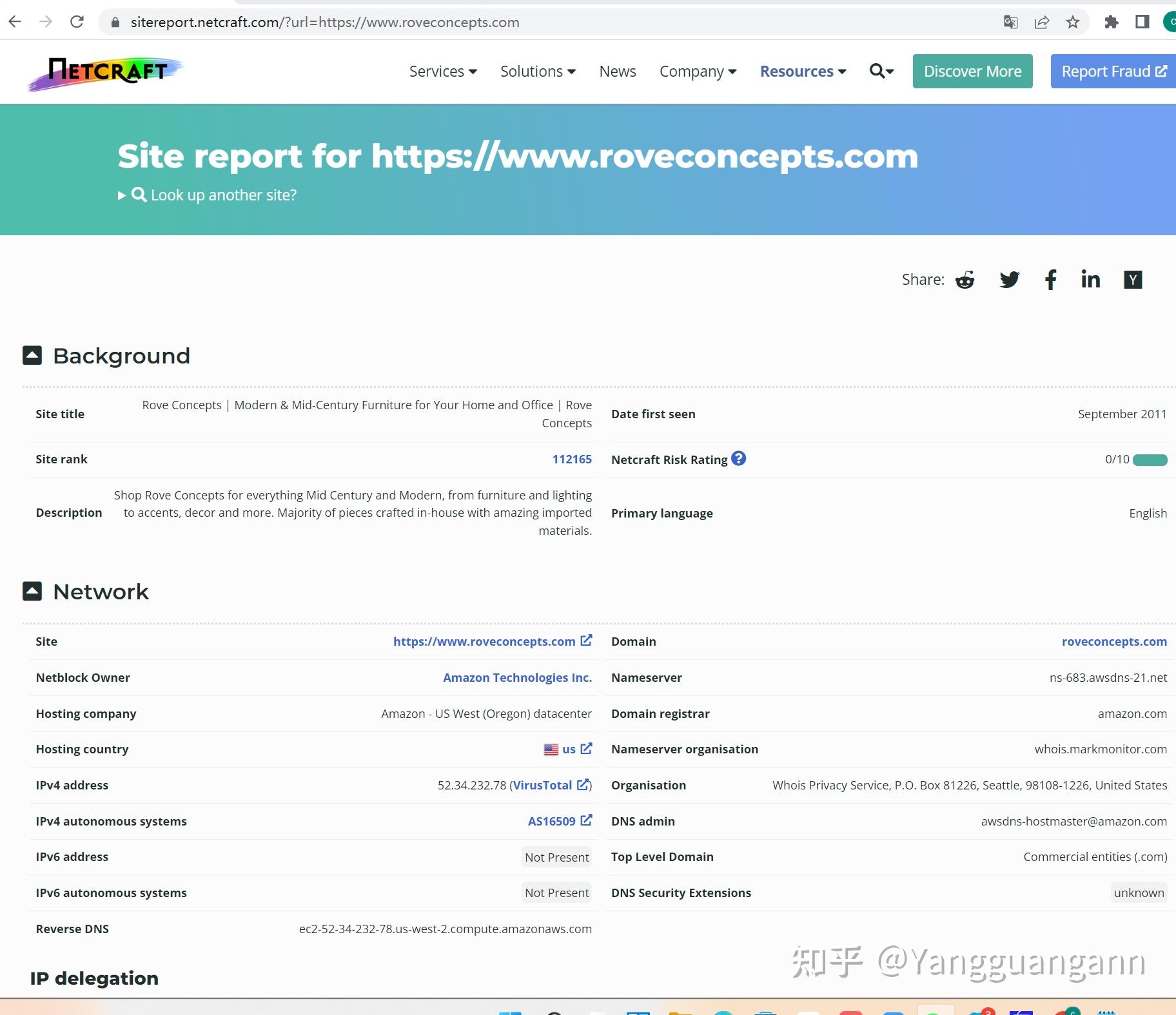Select the Commercial entities (.com) value
This screenshot has height=1015, width=1176.
pos(1095,857)
